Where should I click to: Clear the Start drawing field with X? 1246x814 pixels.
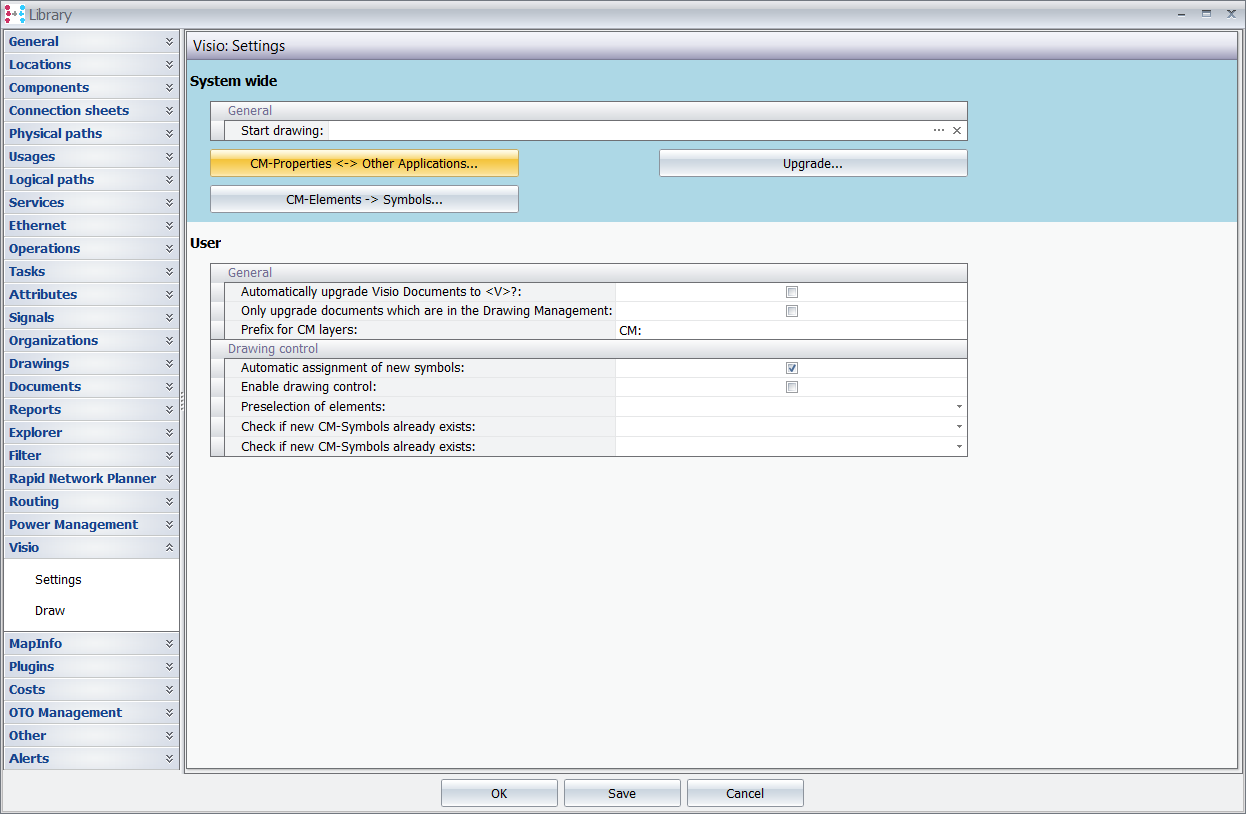point(957,131)
